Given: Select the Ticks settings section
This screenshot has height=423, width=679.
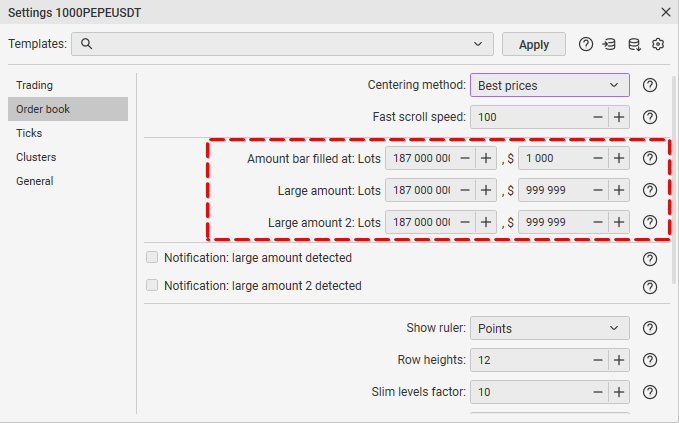Looking at the screenshot, I should pyautogui.click(x=29, y=133).
